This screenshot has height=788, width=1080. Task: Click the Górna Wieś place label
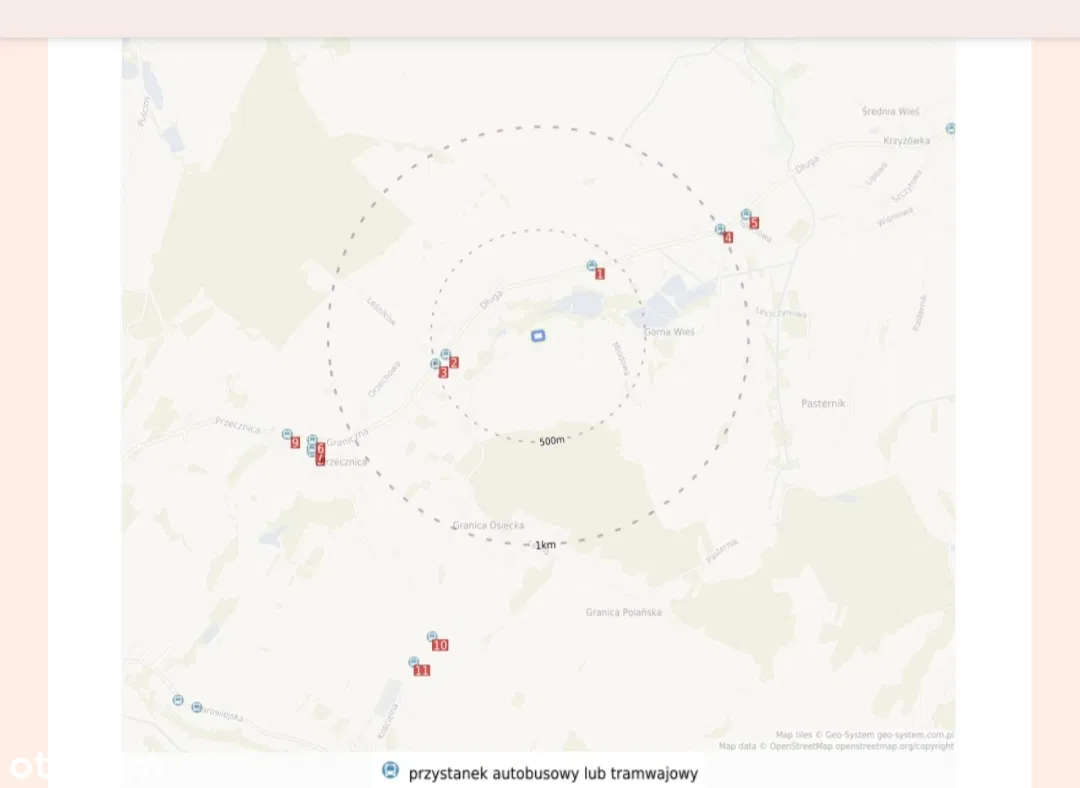coord(669,331)
